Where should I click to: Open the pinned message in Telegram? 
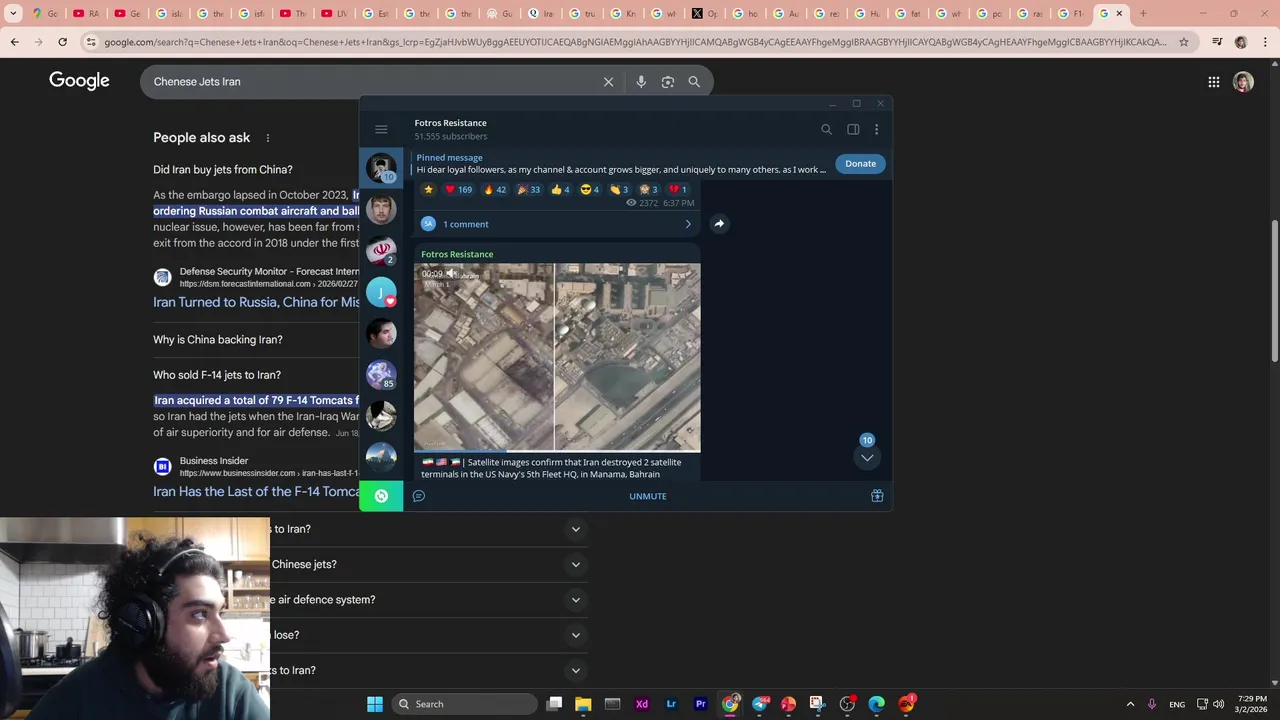620,163
